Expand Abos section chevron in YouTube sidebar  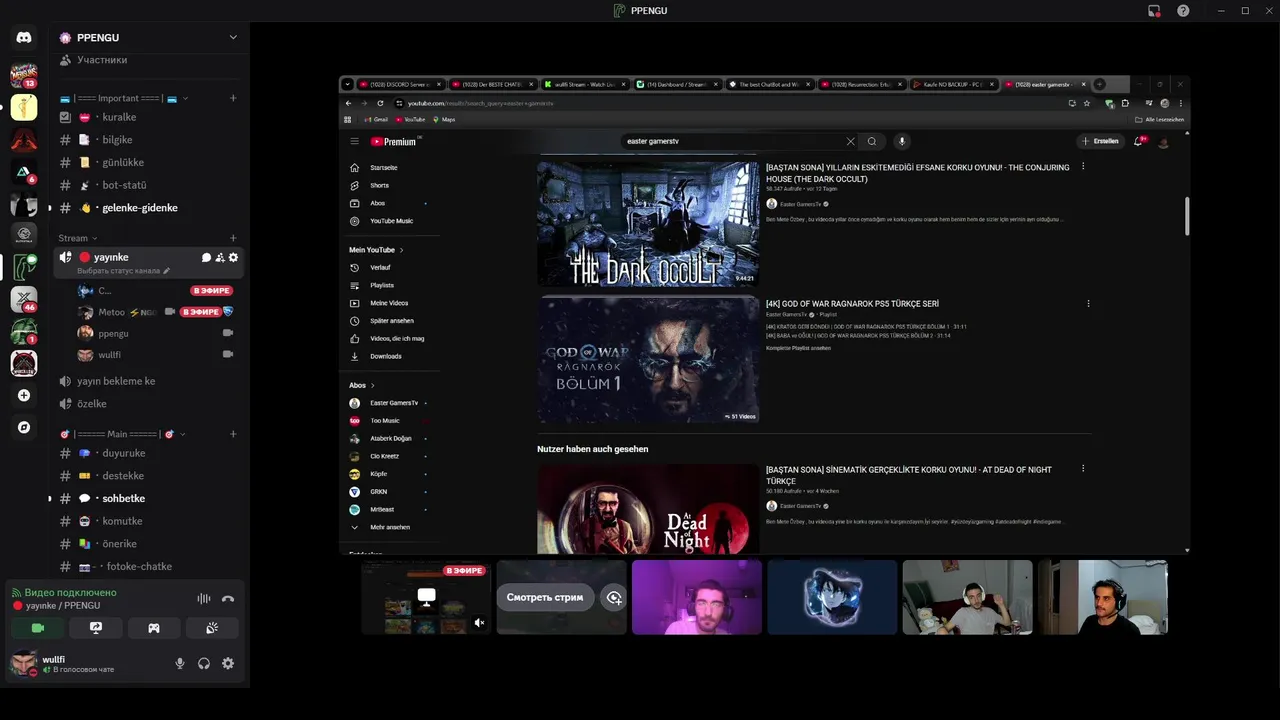pyautogui.click(x=372, y=385)
